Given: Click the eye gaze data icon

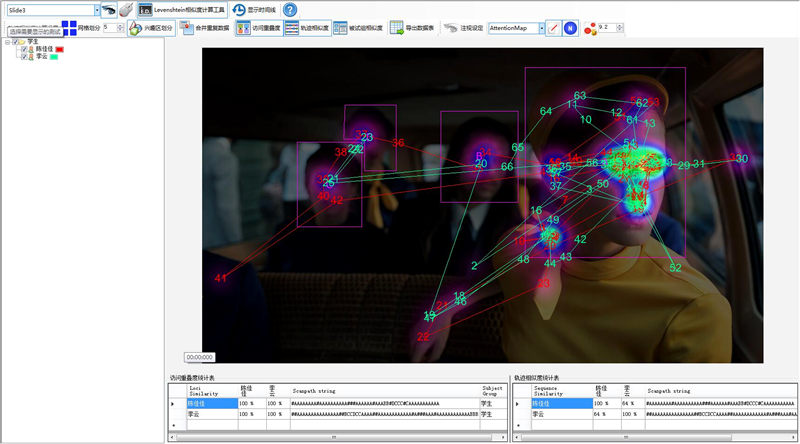Looking at the screenshot, I should tap(109, 10).
